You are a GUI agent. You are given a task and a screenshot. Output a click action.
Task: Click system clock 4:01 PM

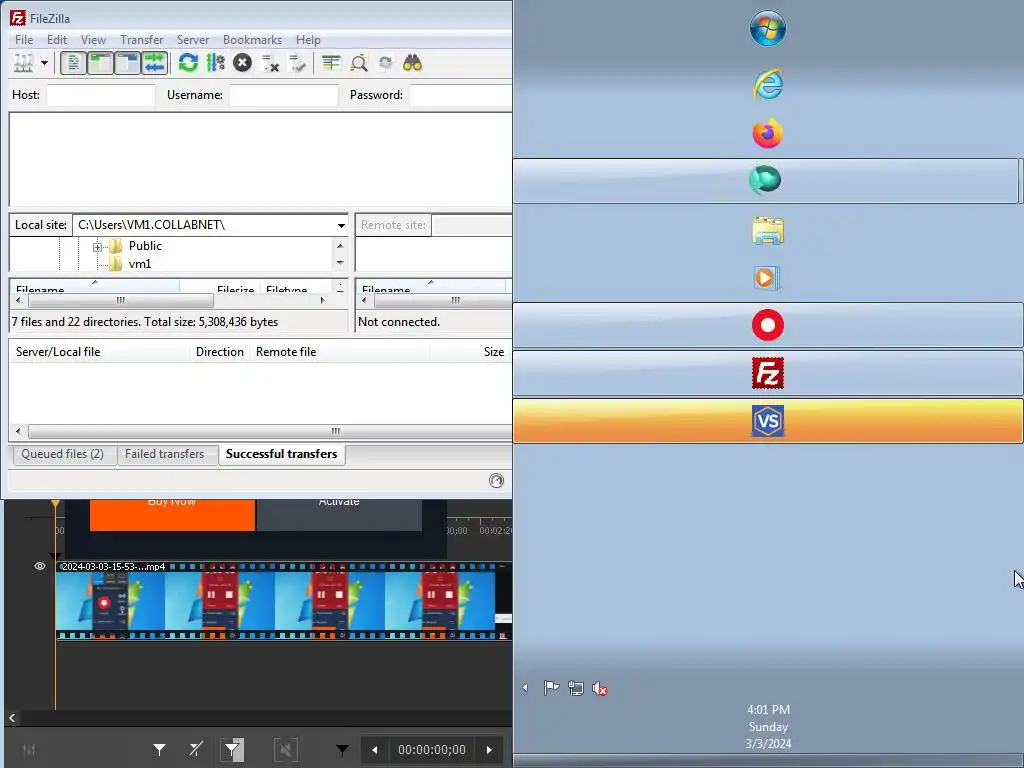pyautogui.click(x=768, y=710)
